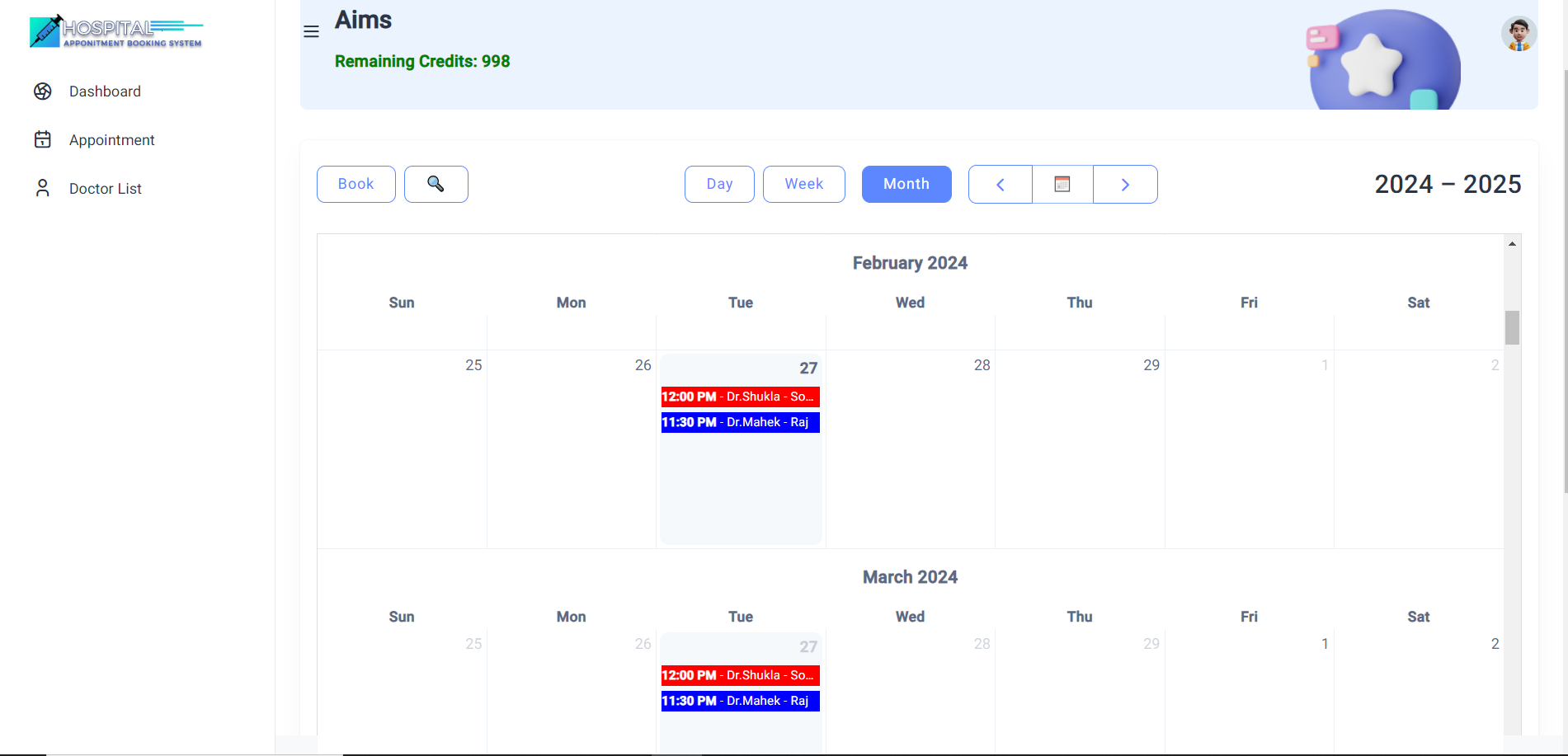Click the Appointment calendar sidebar icon
1568x756 pixels.
click(x=43, y=140)
